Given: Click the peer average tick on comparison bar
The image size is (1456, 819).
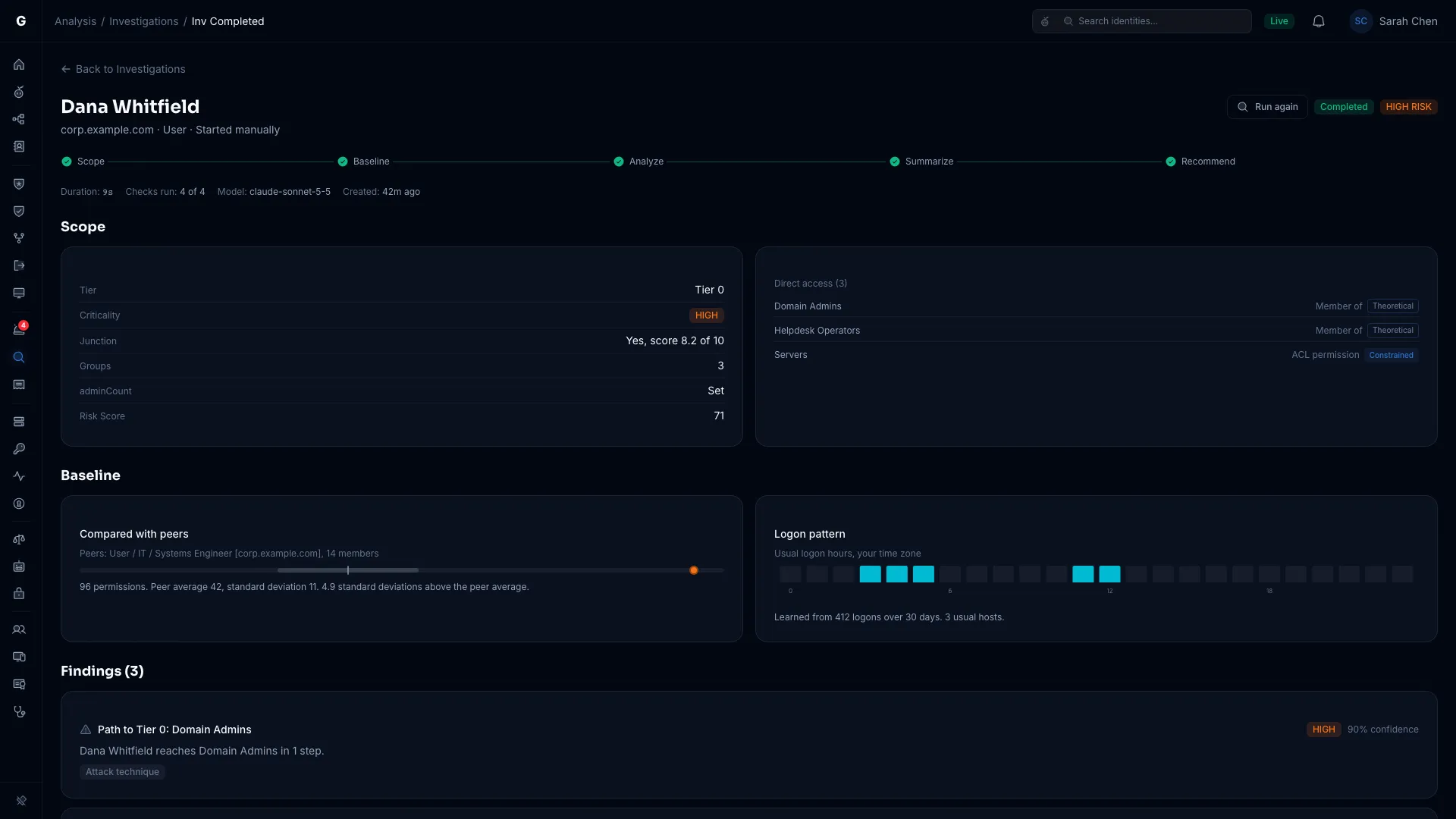Looking at the screenshot, I should pos(348,570).
